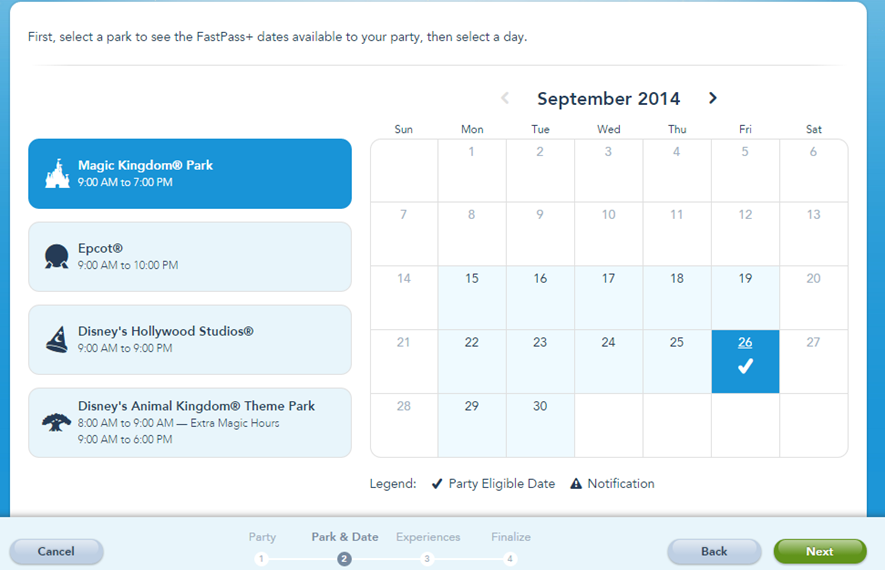Click the Magic Kingdom castle icon
This screenshot has height=570, width=885.
[57, 174]
